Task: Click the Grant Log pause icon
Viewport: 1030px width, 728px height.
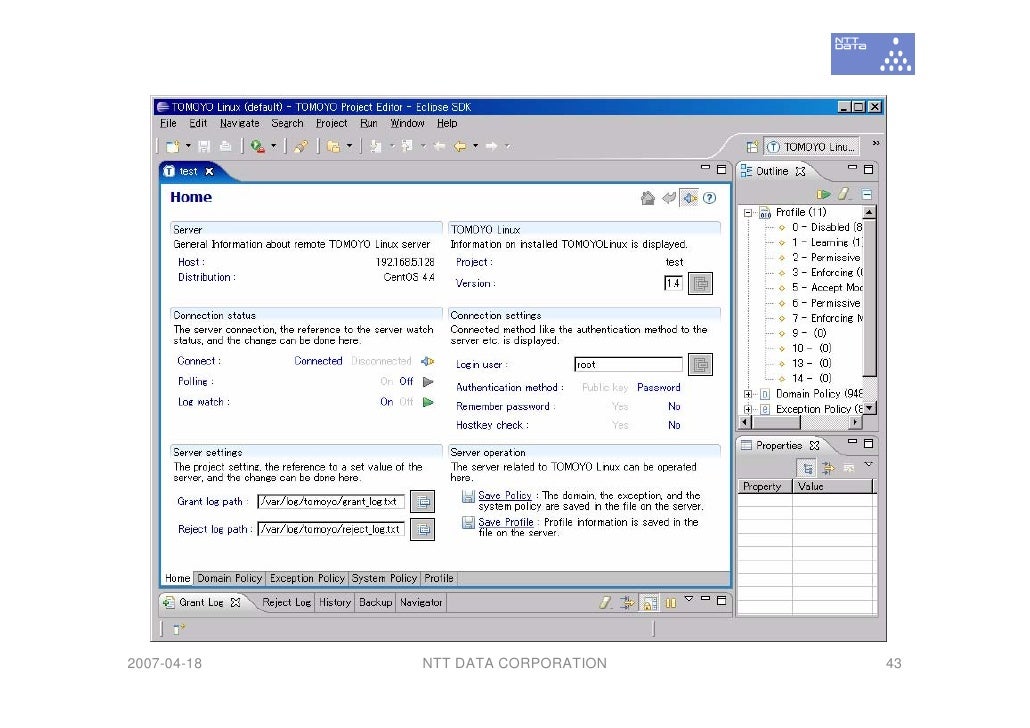Action: click(671, 603)
